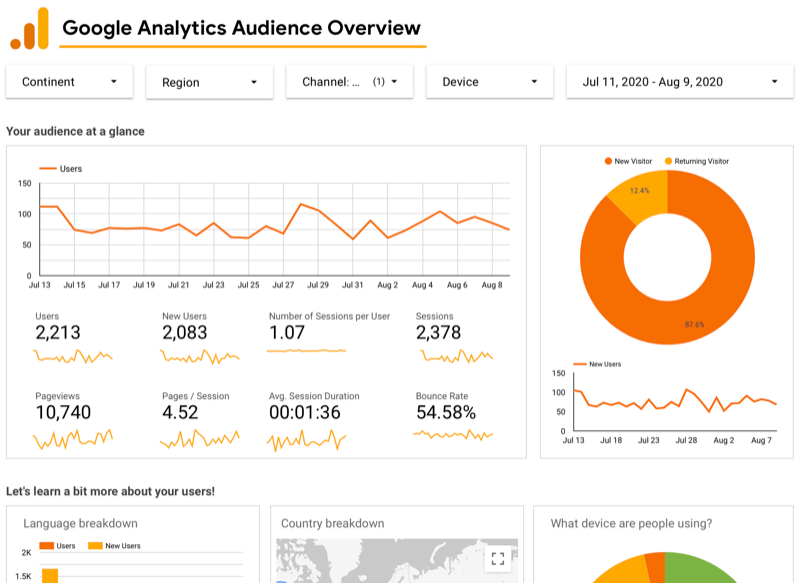
Task: Click the Language breakdown chart title
Action: [81, 523]
